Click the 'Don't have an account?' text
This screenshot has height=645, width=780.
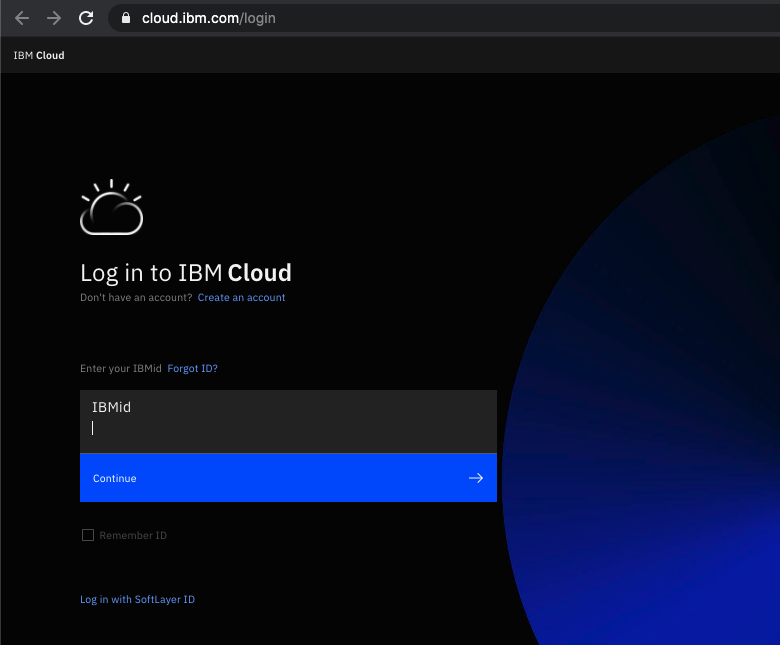[x=136, y=297]
